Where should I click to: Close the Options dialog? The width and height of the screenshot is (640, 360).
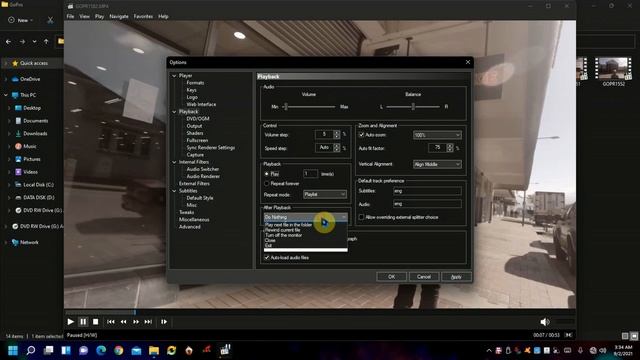tap(468, 62)
